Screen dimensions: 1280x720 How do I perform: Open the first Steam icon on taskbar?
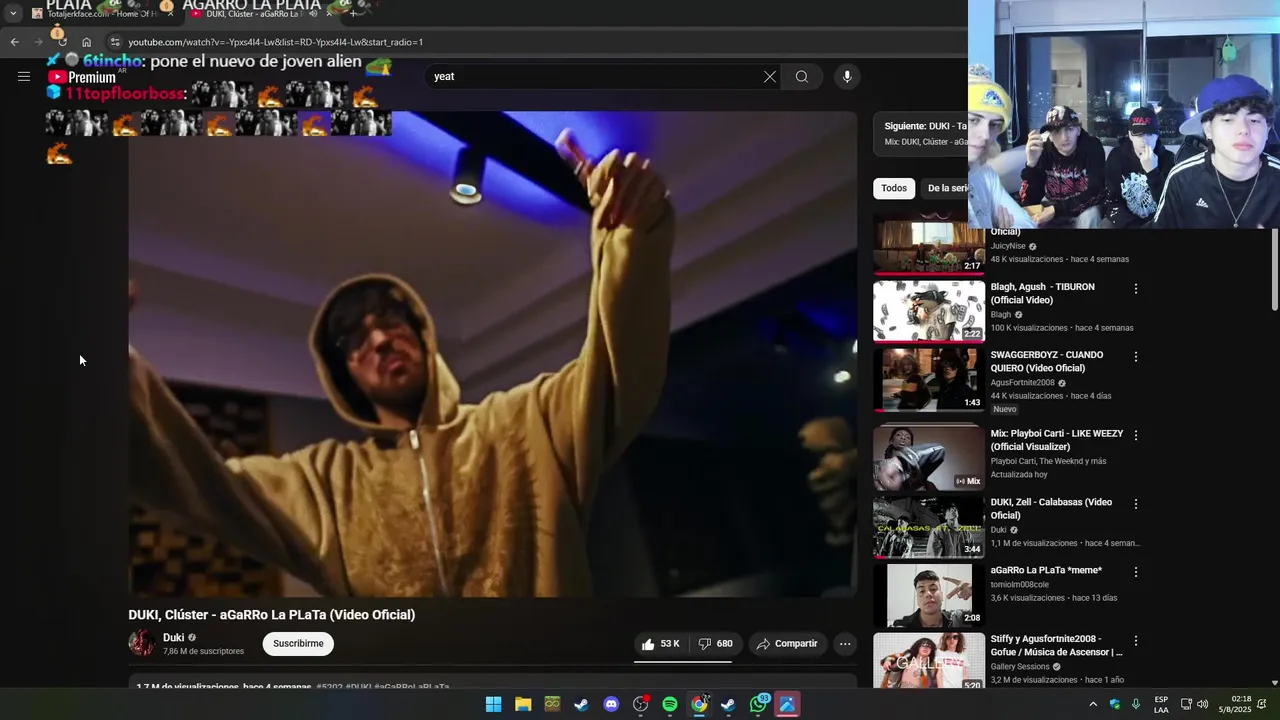click(x=581, y=704)
